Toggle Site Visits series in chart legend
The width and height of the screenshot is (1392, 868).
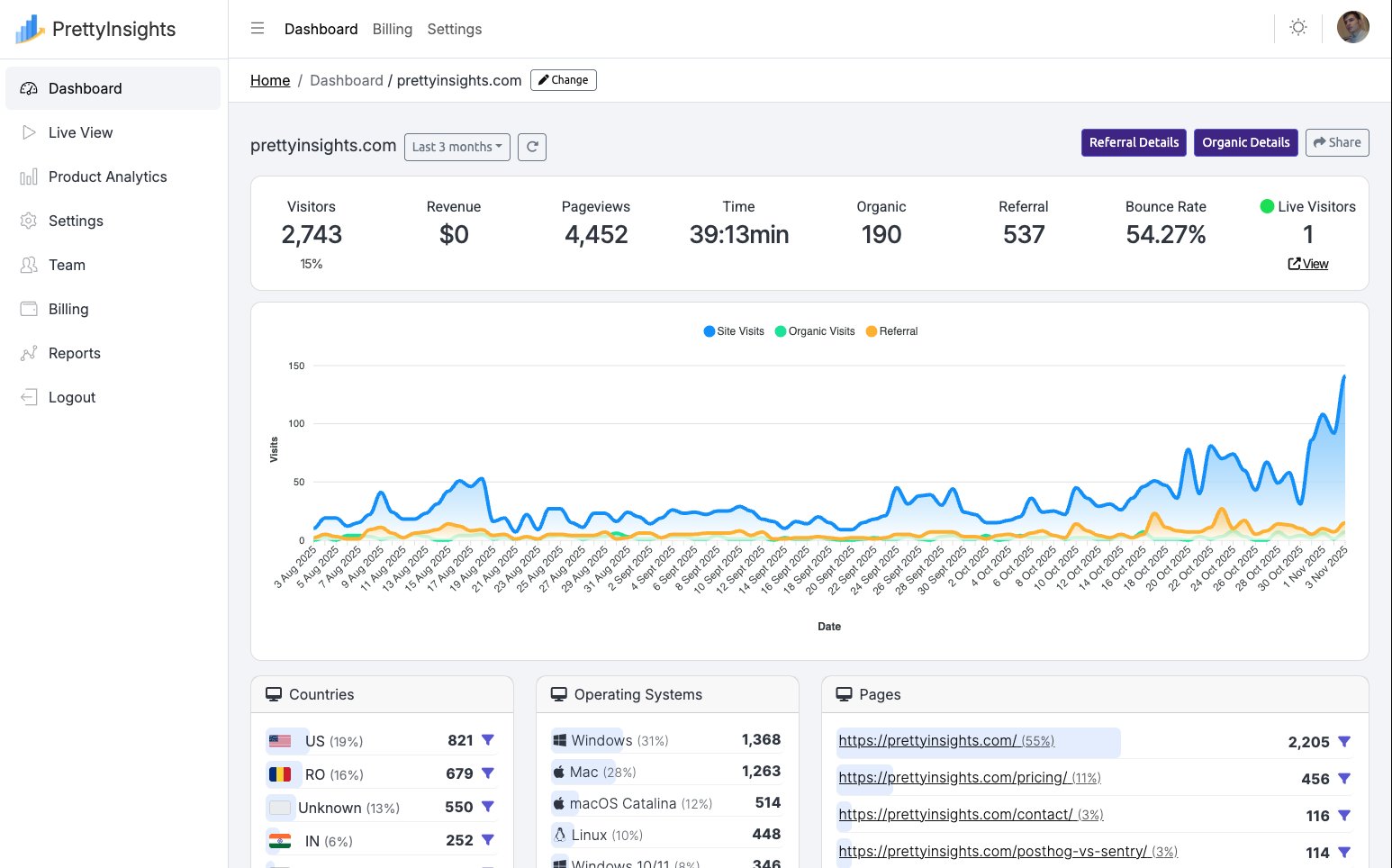734,331
